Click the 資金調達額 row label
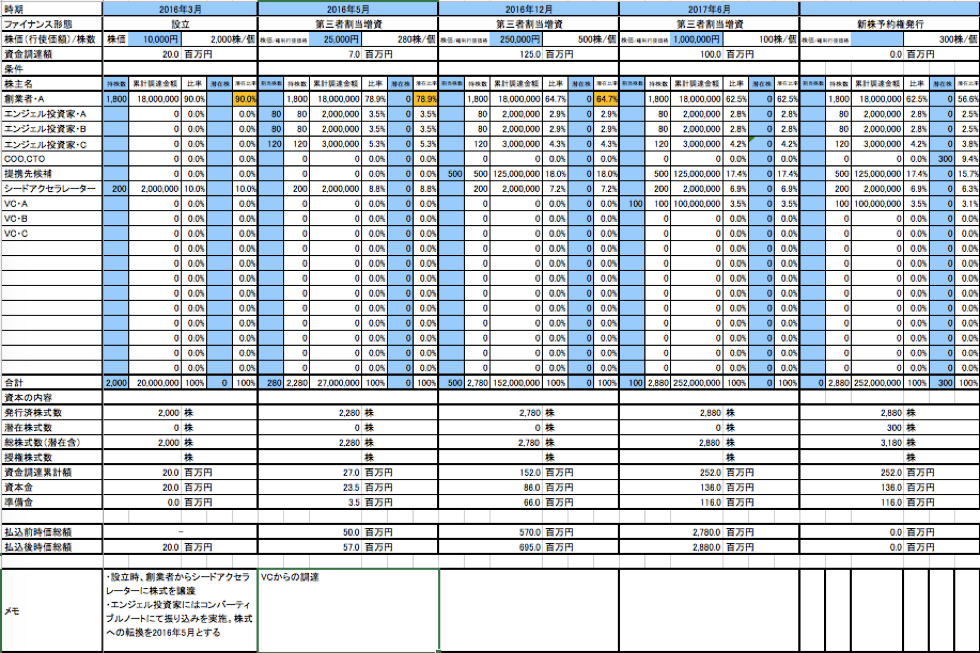The height and width of the screenshot is (653, 980). (52, 54)
